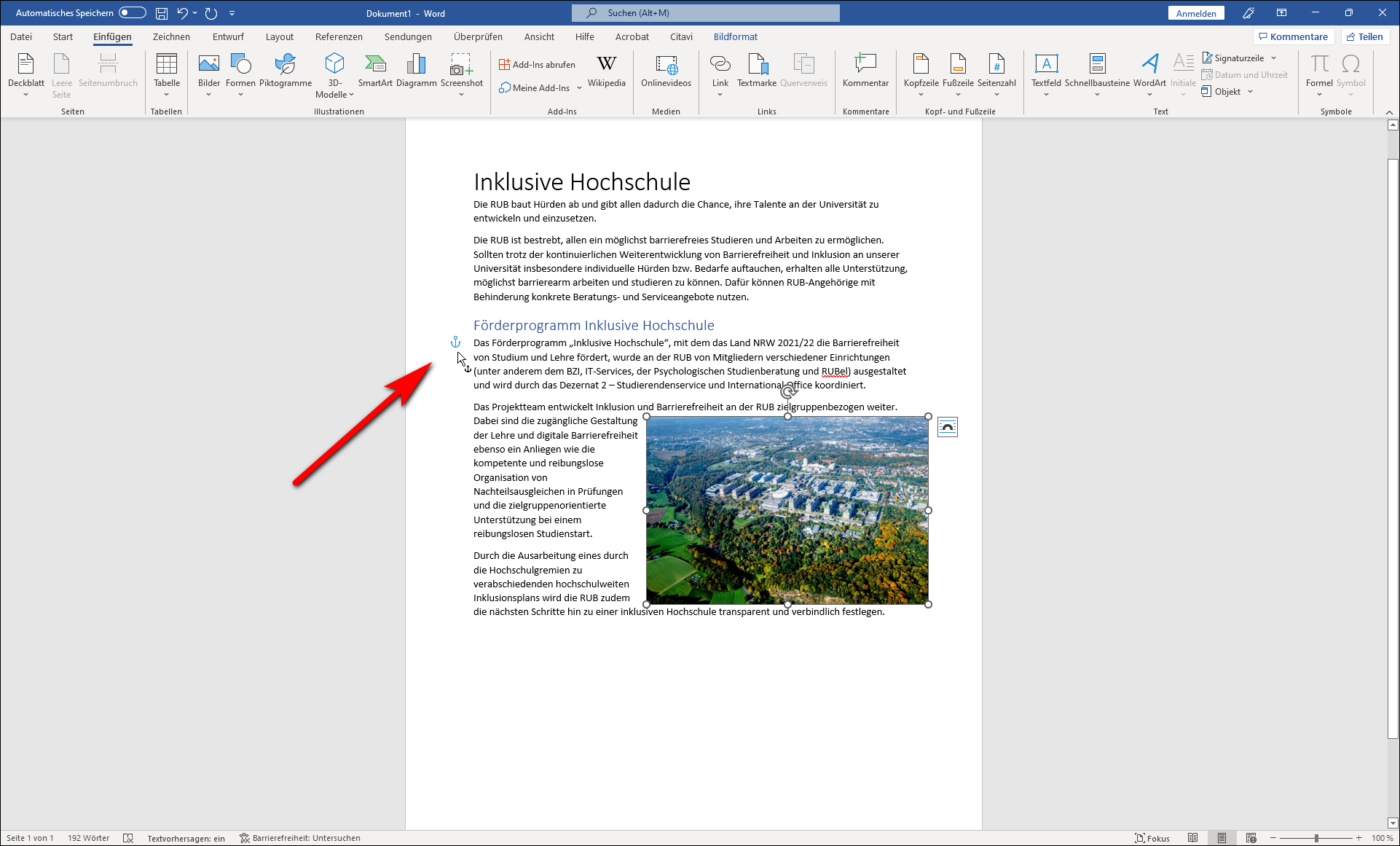This screenshot has height=846, width=1400.
Task: Collapse the ribbon chevron
Action: 1389,112
